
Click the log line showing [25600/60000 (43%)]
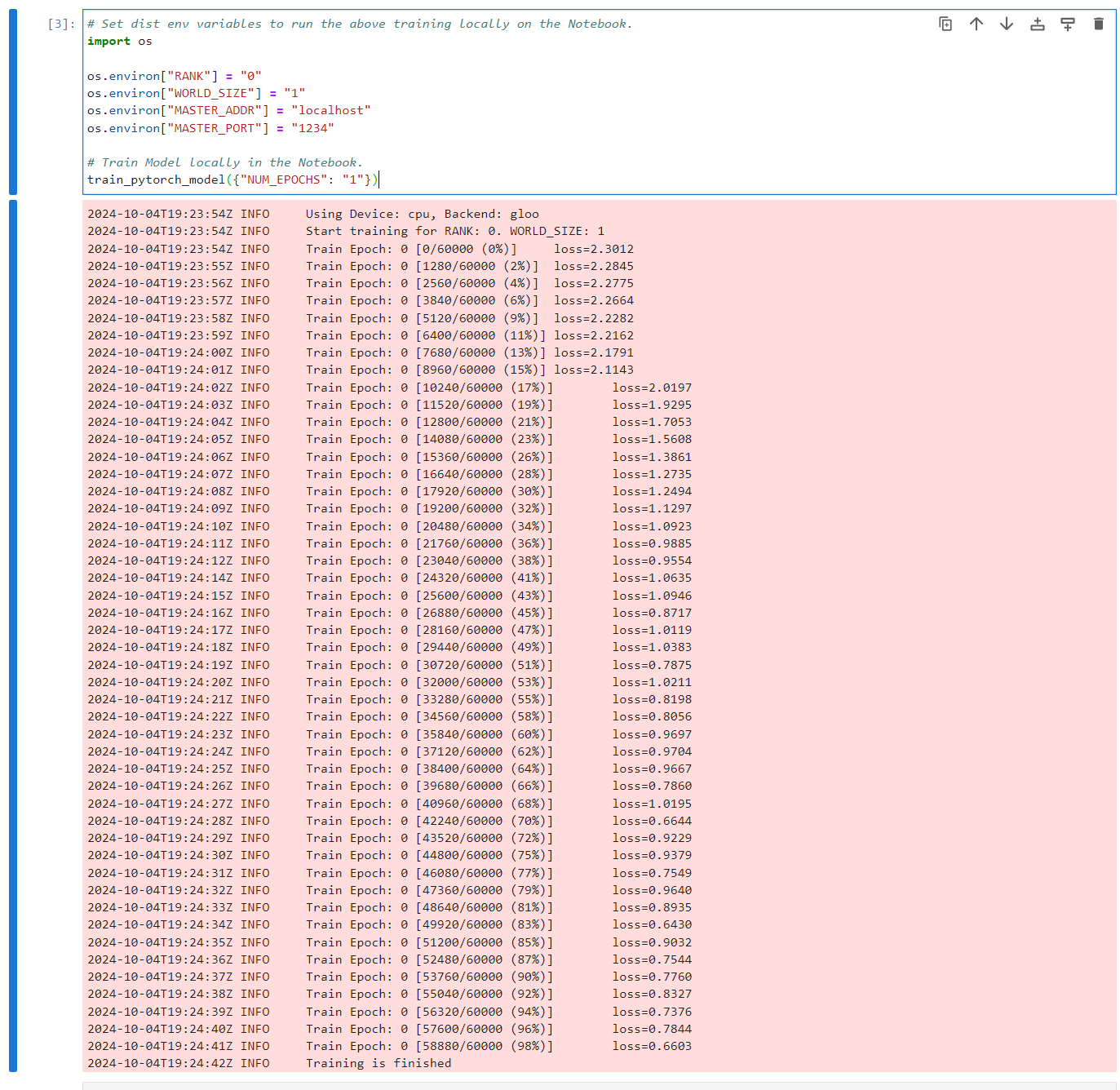point(390,596)
